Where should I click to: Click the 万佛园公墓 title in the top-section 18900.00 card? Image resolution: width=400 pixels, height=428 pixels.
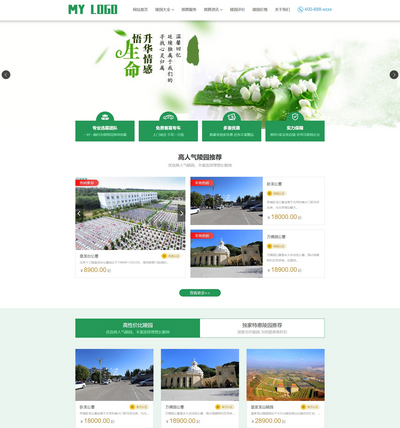point(276,237)
